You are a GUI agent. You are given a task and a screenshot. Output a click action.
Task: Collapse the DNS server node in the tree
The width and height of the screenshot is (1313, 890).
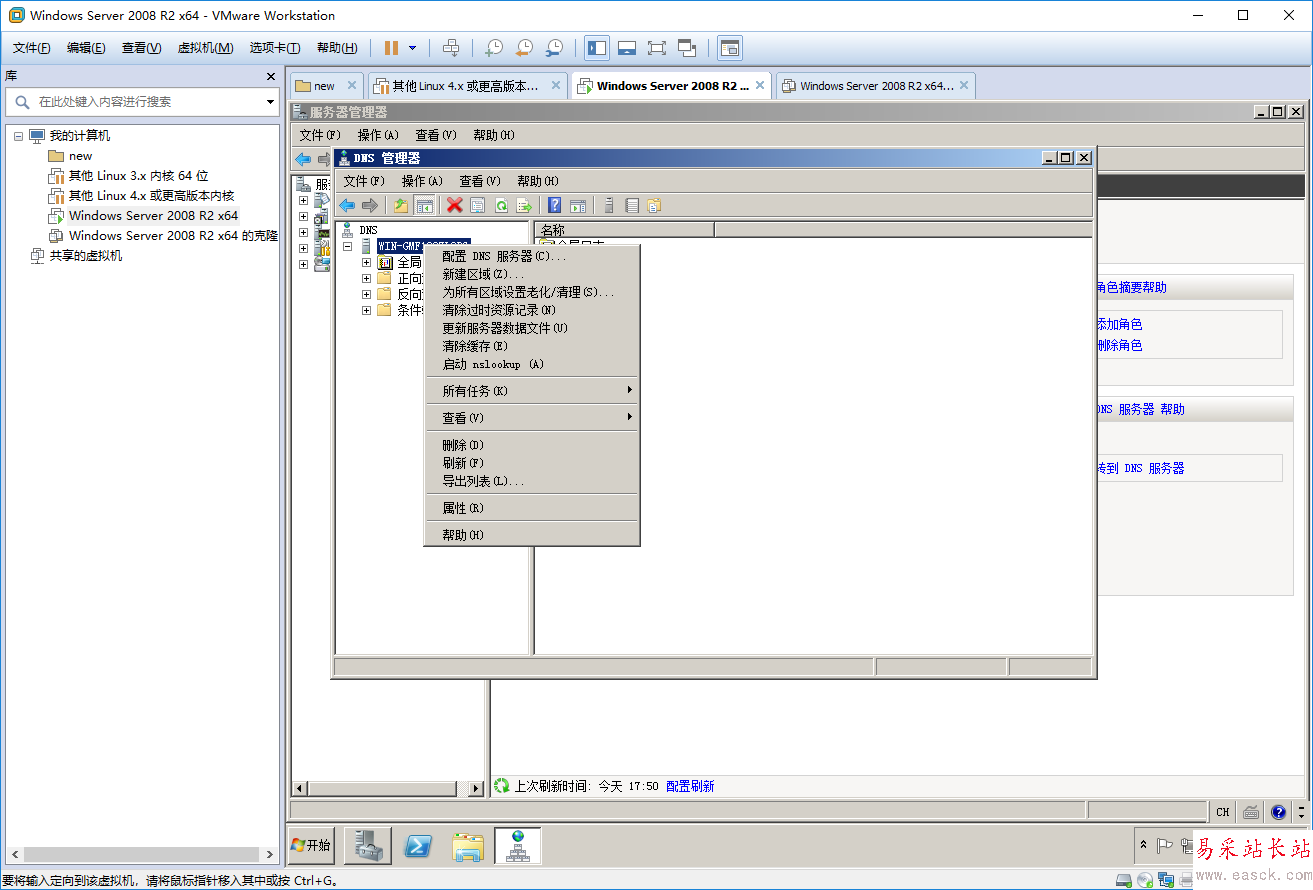pos(347,246)
